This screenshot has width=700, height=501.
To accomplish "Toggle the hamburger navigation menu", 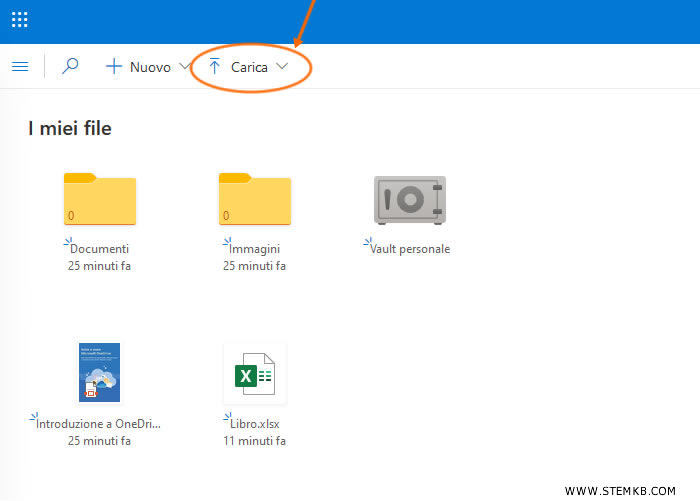I will pos(19,66).
